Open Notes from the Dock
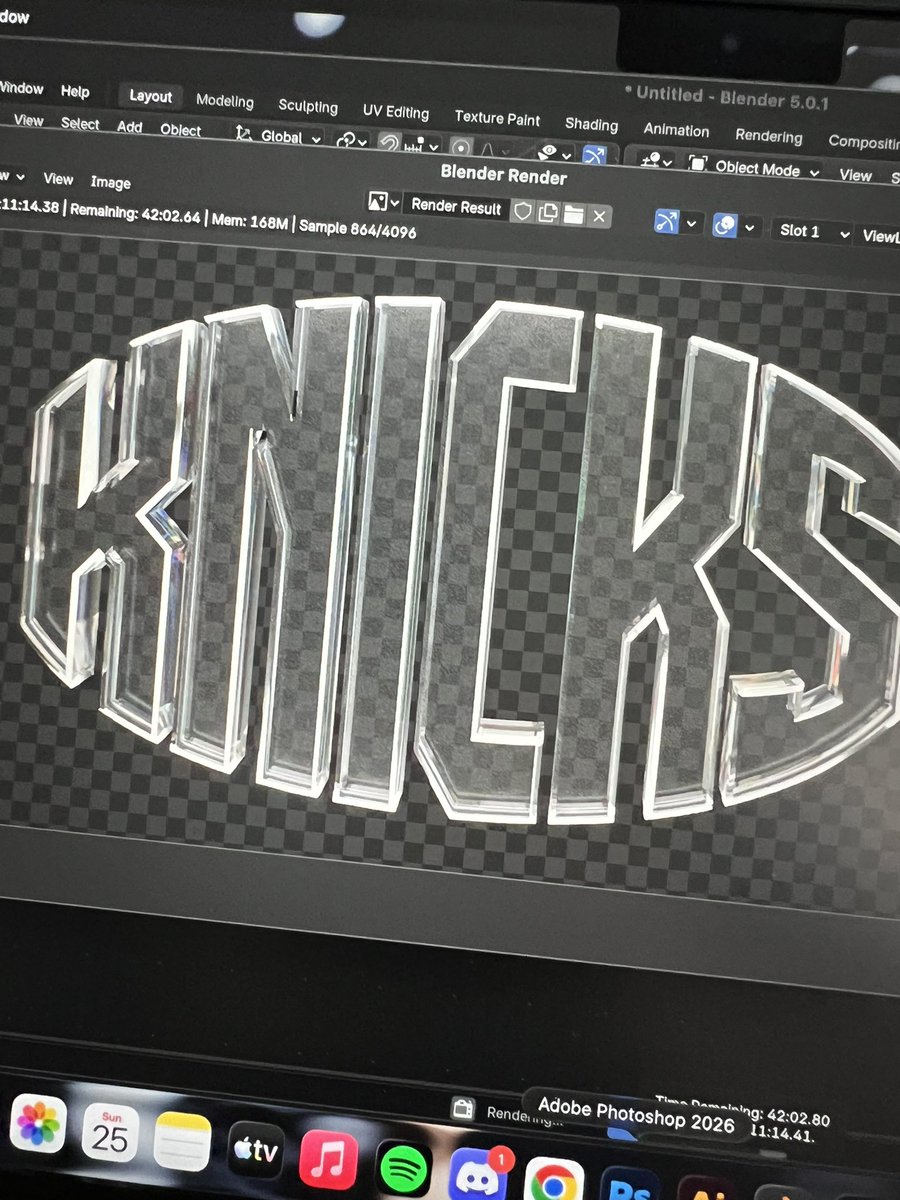This screenshot has width=900, height=1200. pyautogui.click(x=182, y=1142)
